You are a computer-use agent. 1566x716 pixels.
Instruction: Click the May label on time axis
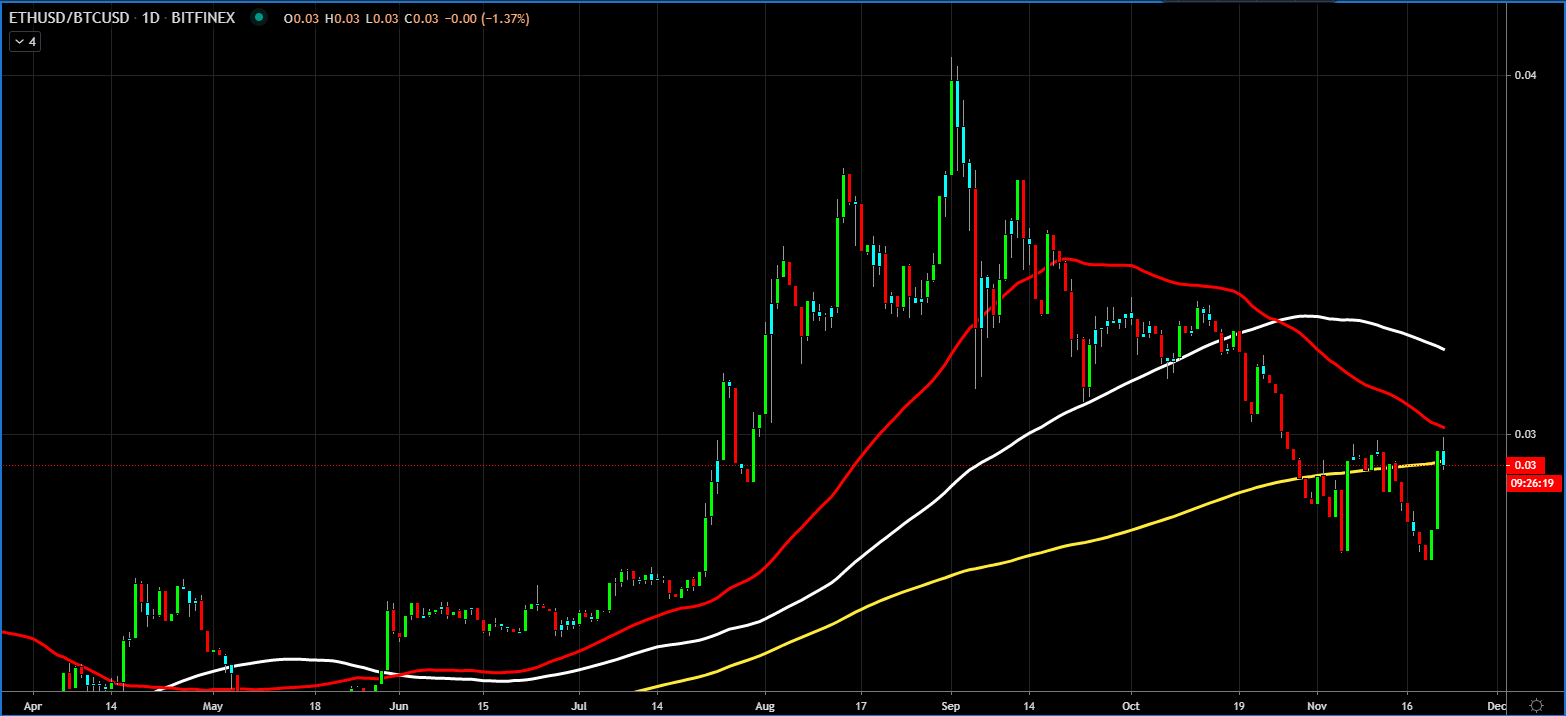[215, 704]
